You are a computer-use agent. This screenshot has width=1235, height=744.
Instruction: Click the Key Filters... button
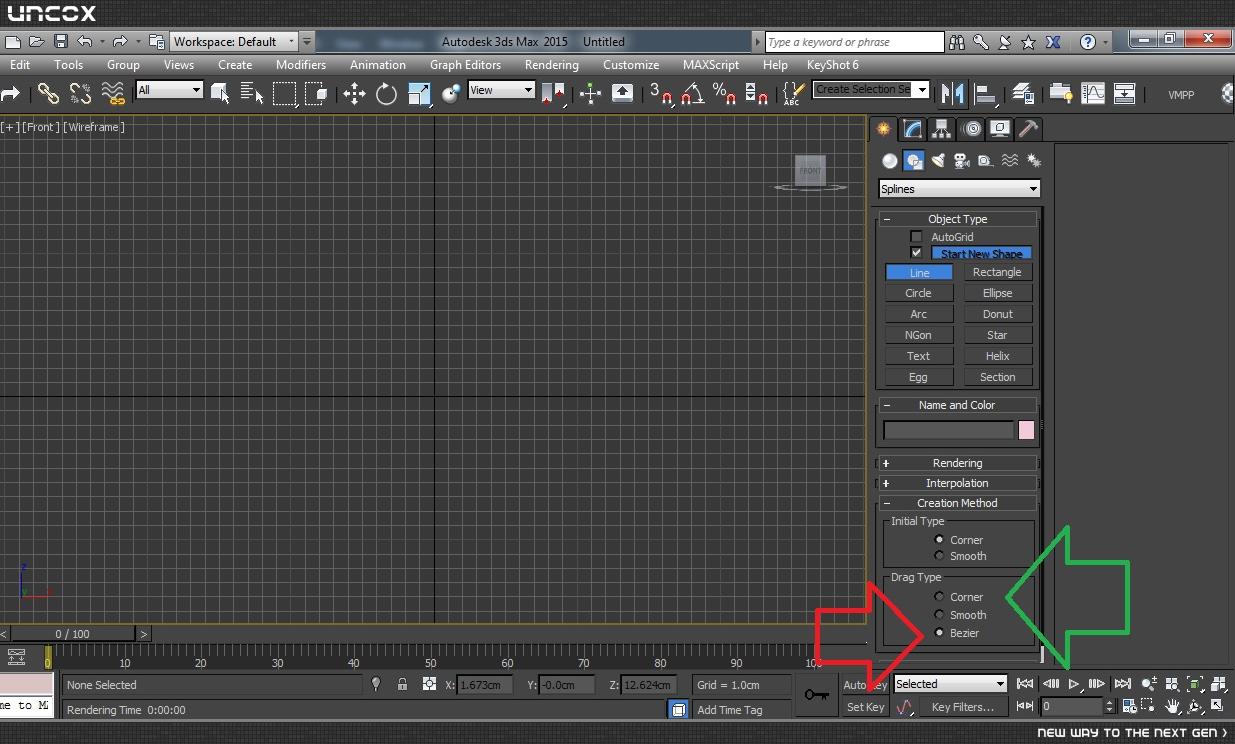click(x=963, y=707)
